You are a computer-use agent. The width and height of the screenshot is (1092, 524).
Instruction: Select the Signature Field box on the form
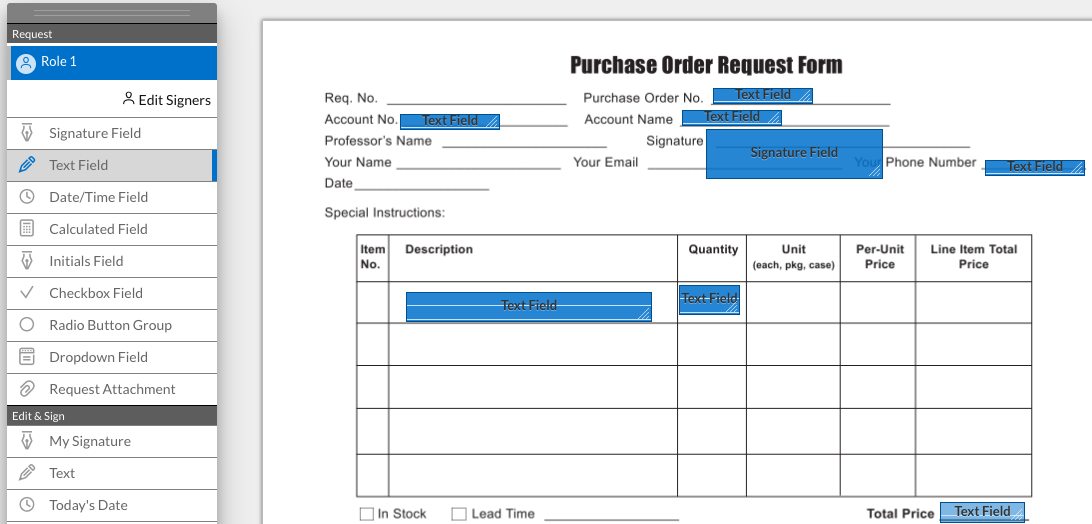(794, 153)
